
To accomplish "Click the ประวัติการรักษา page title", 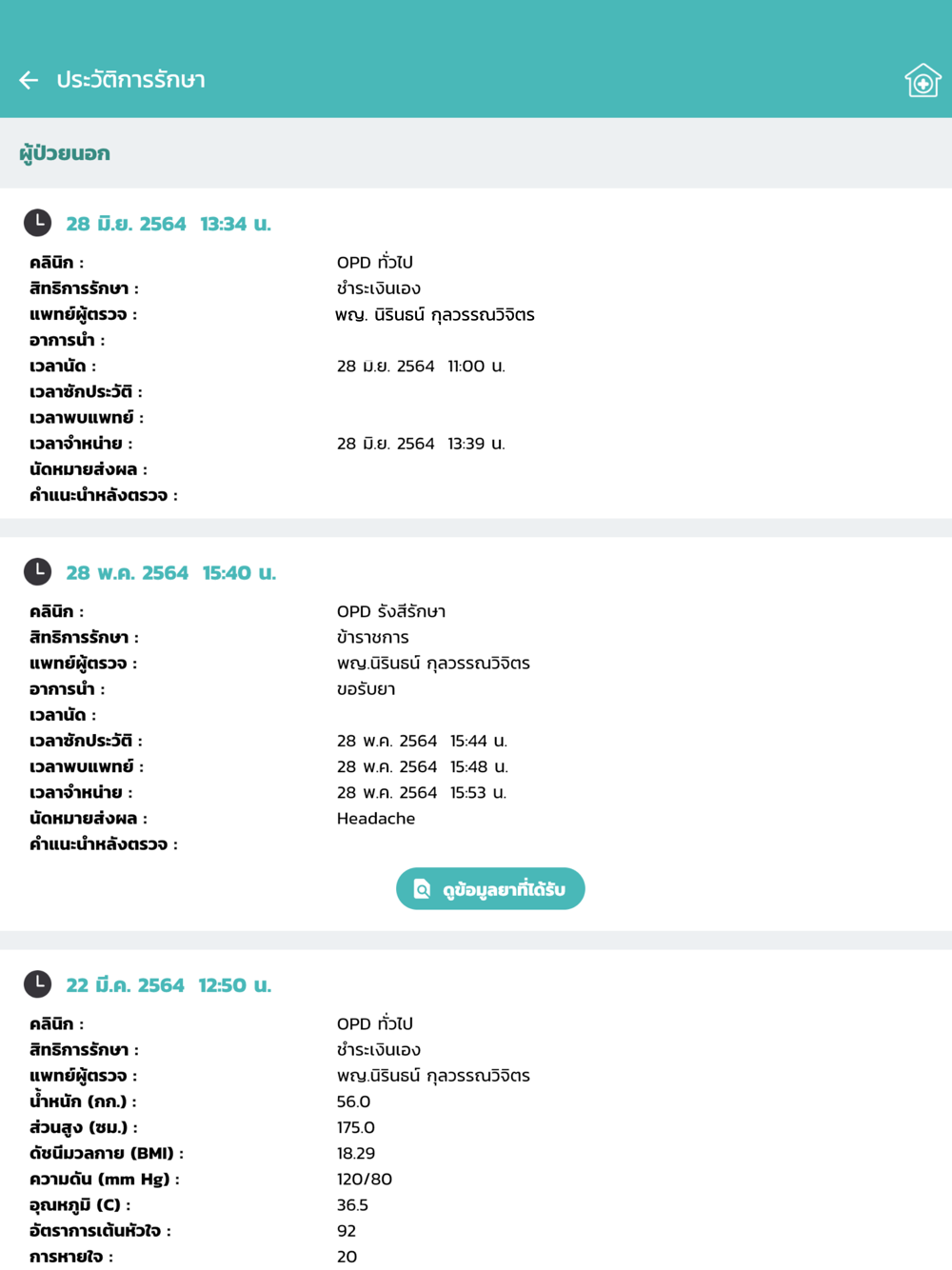I will pos(130,80).
